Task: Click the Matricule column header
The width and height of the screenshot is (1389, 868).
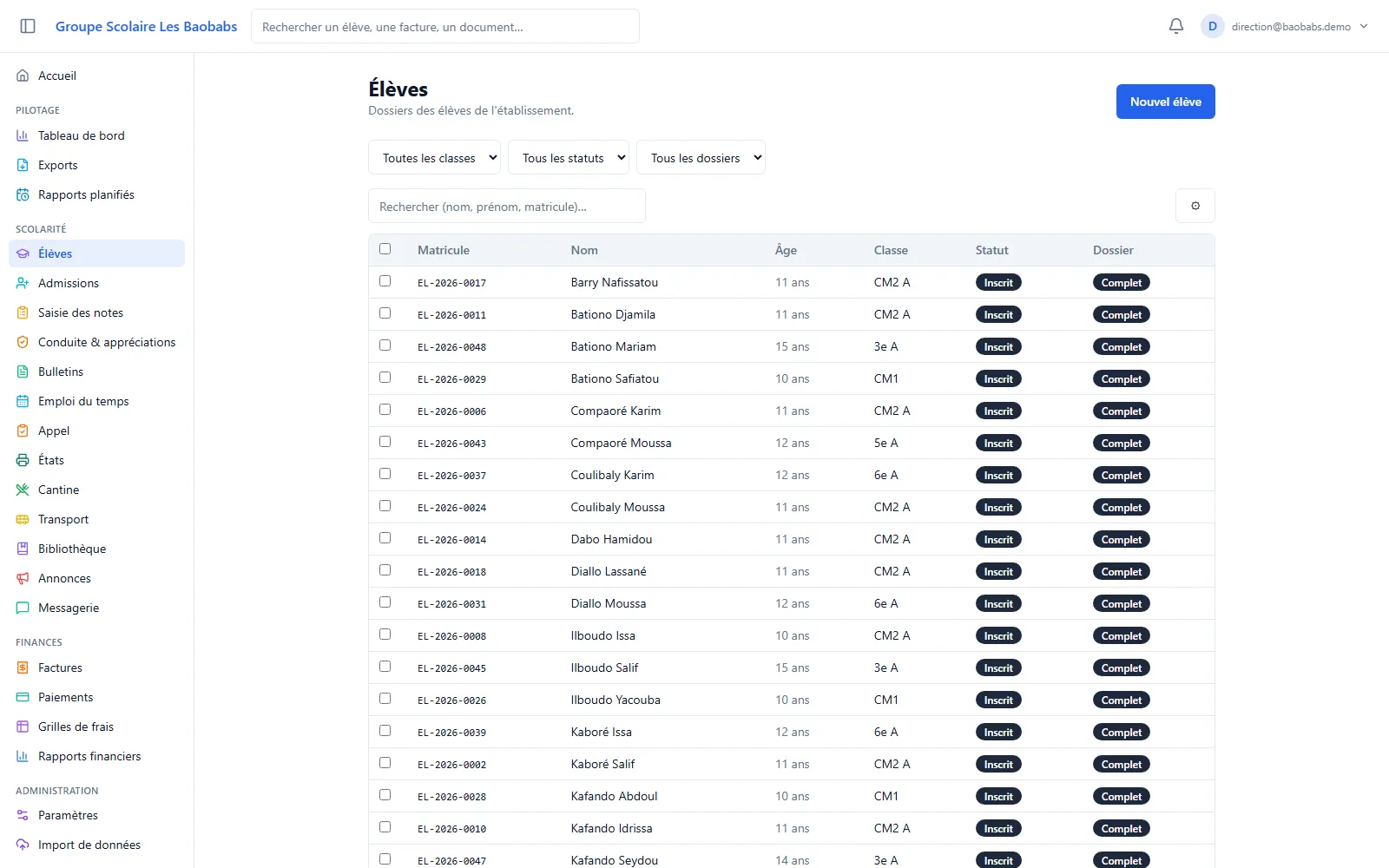Action: click(x=444, y=250)
